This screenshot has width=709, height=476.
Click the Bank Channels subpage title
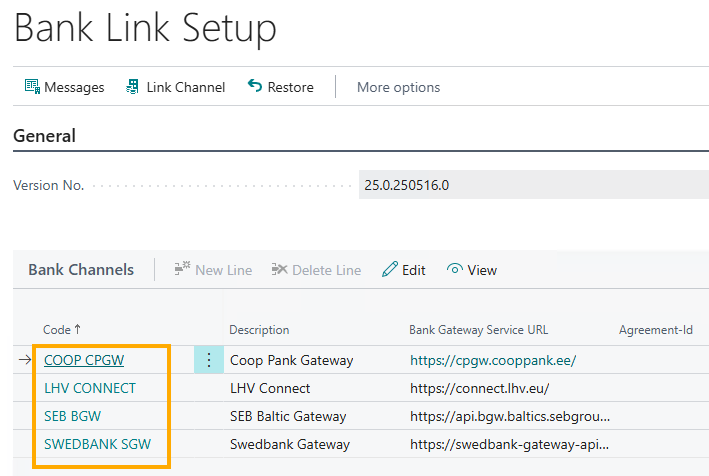click(81, 269)
